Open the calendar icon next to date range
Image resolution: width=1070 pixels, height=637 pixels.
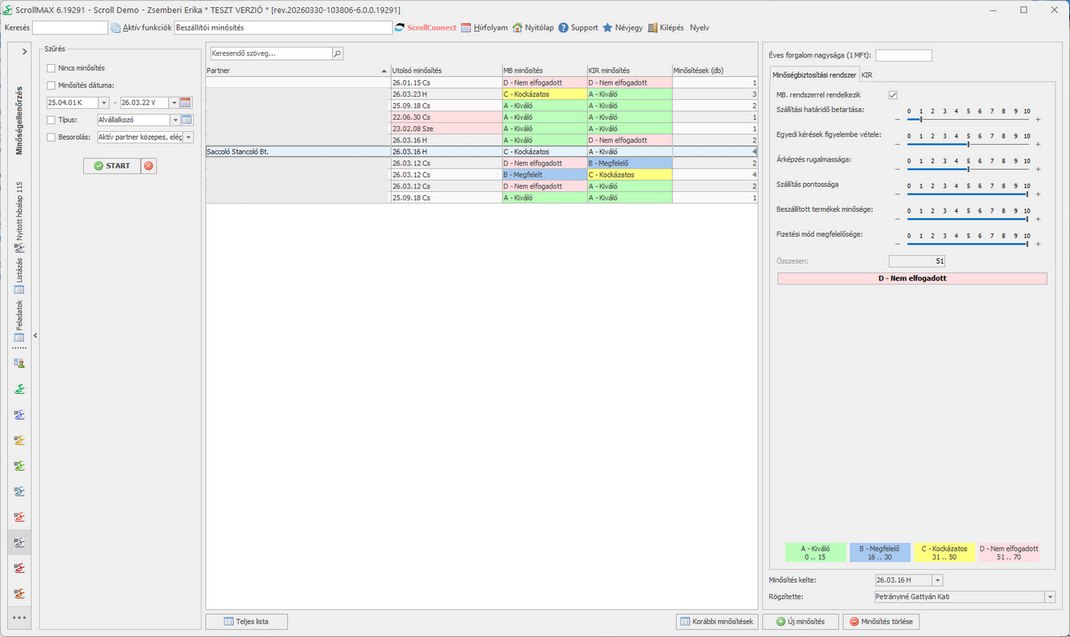186,103
